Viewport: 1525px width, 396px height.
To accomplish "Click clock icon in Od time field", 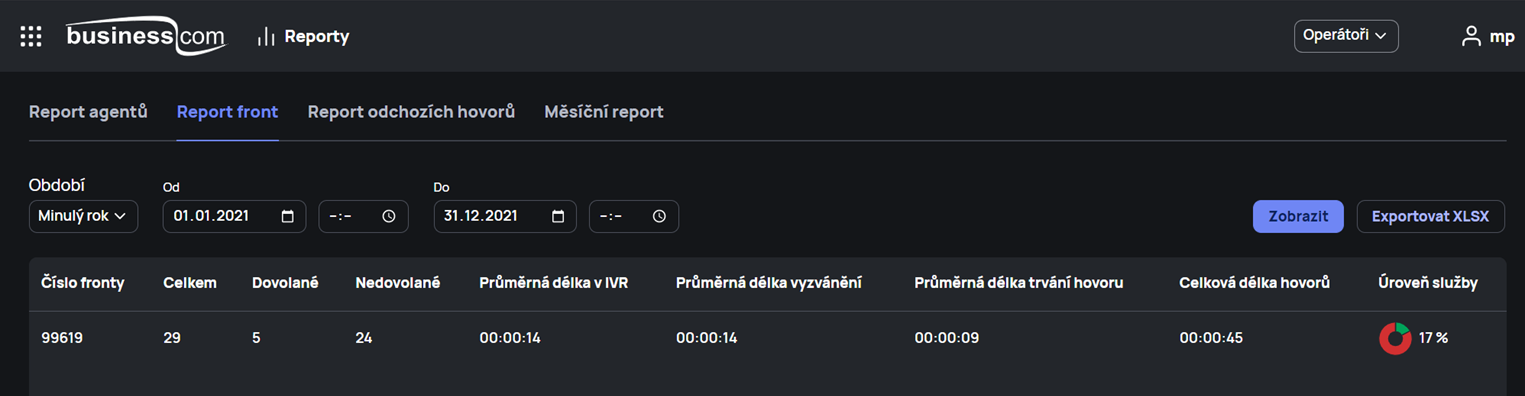I will pyautogui.click(x=389, y=216).
